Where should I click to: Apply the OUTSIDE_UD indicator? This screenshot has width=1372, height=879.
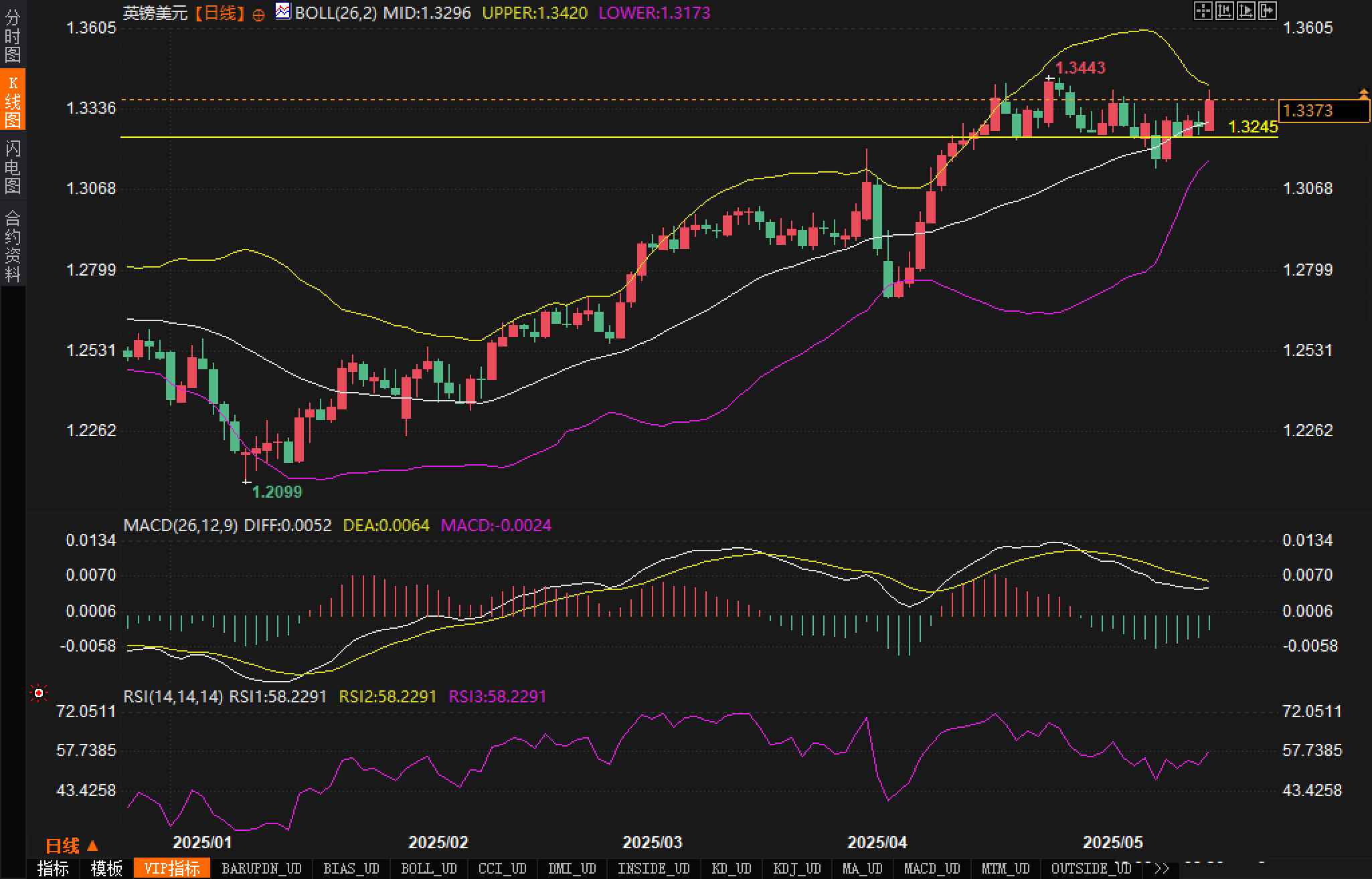pyautogui.click(x=1092, y=869)
